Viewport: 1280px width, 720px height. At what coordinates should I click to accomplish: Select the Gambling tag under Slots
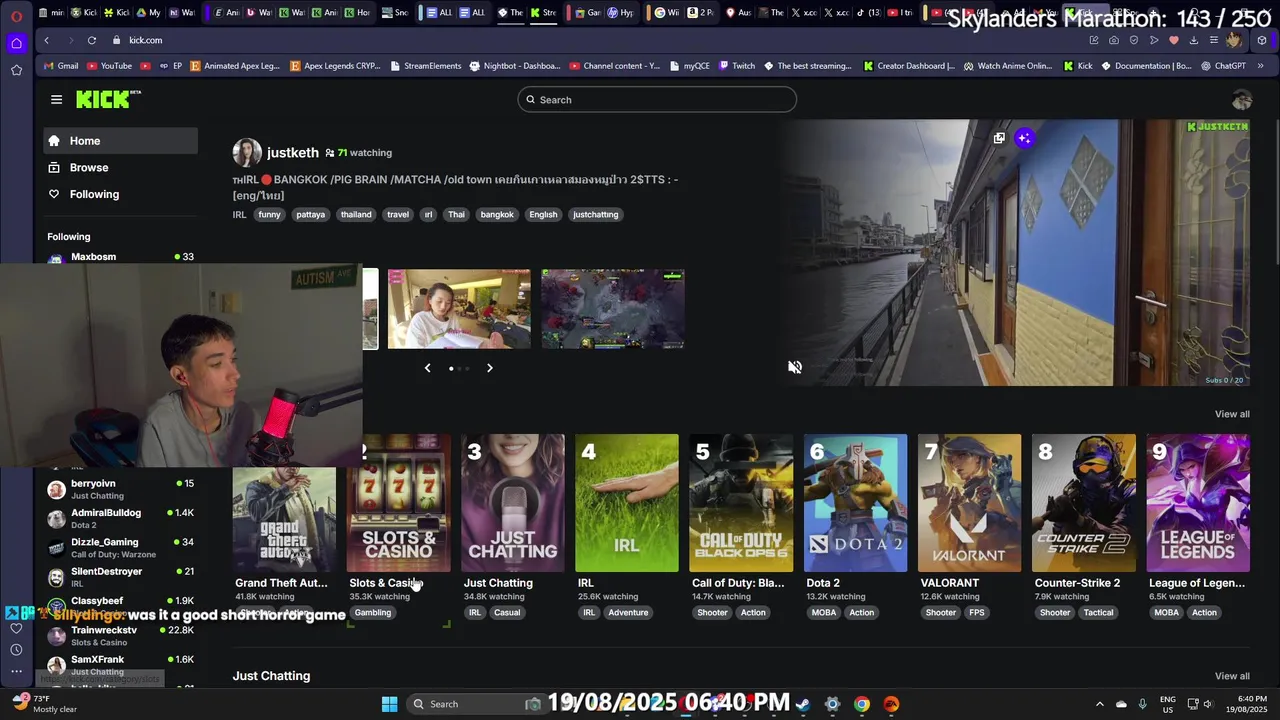(373, 612)
